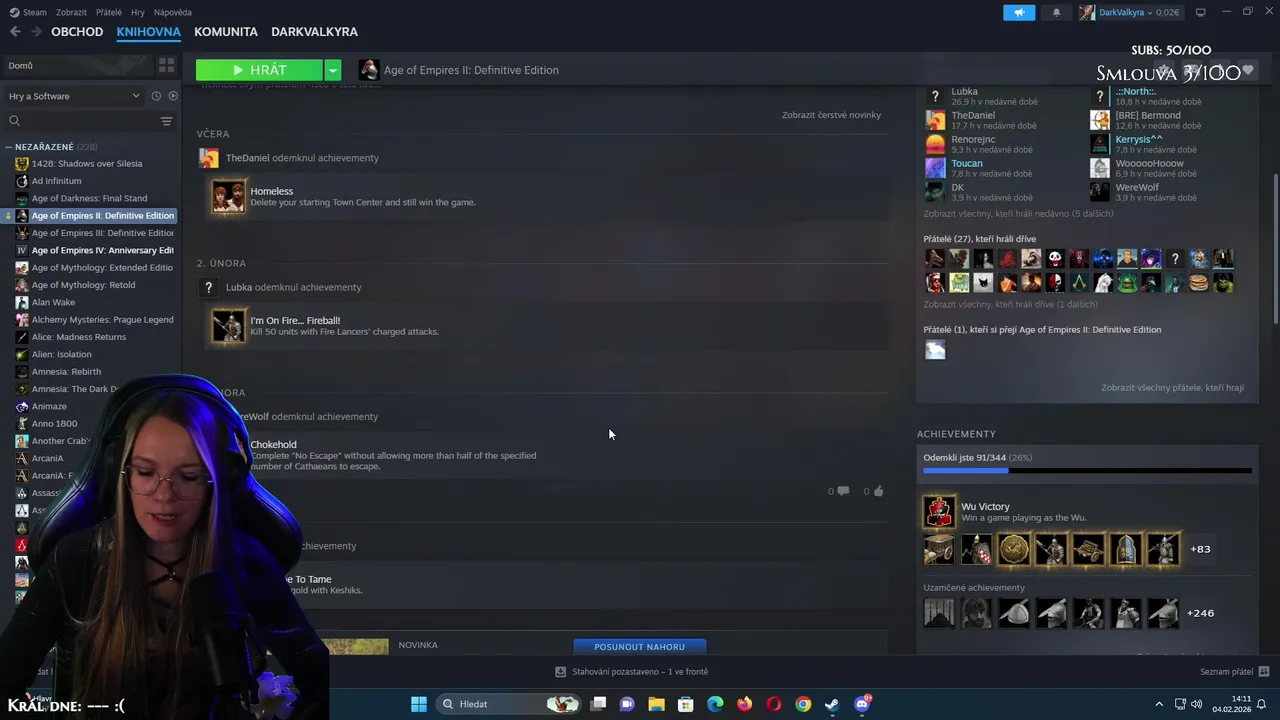Switch to KOMUNITA tab
Image resolution: width=1280 pixels, height=720 pixels.
click(226, 32)
